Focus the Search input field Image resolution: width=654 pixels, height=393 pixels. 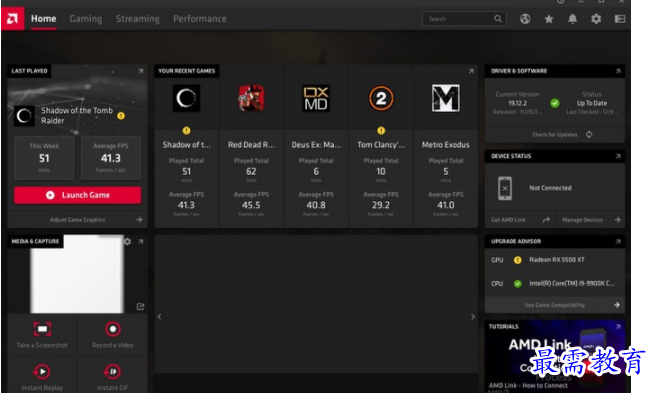pyautogui.click(x=464, y=19)
